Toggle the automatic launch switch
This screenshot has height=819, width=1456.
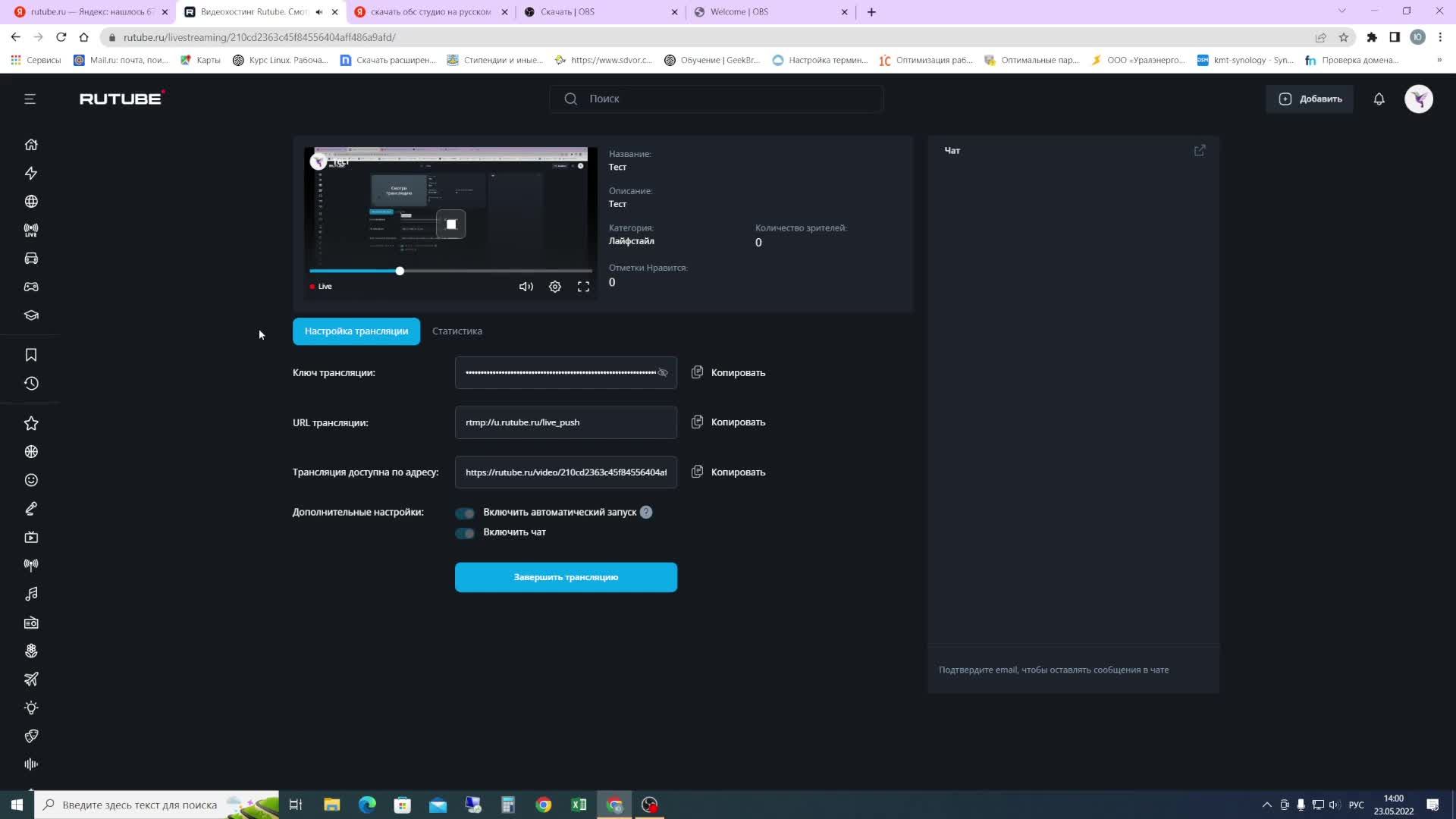465,513
